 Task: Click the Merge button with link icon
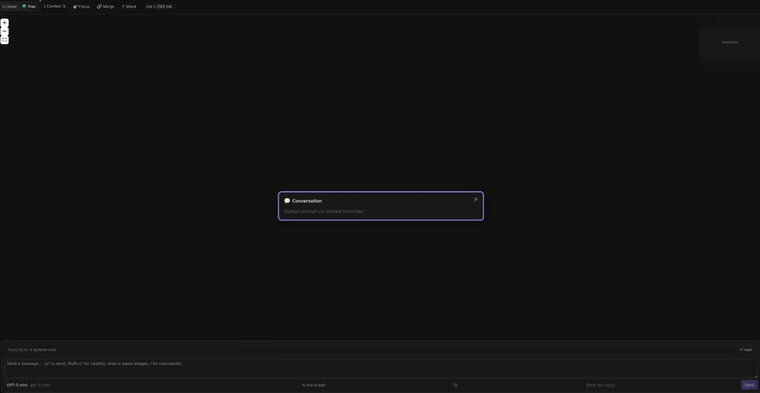coord(106,7)
